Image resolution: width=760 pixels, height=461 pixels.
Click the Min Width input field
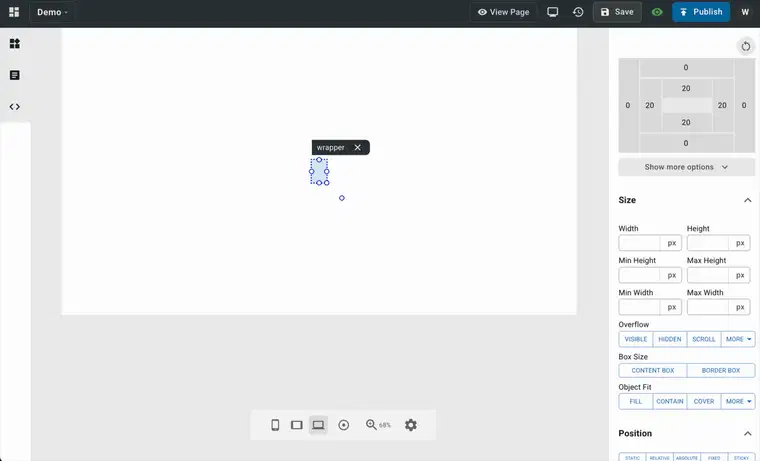(639, 307)
